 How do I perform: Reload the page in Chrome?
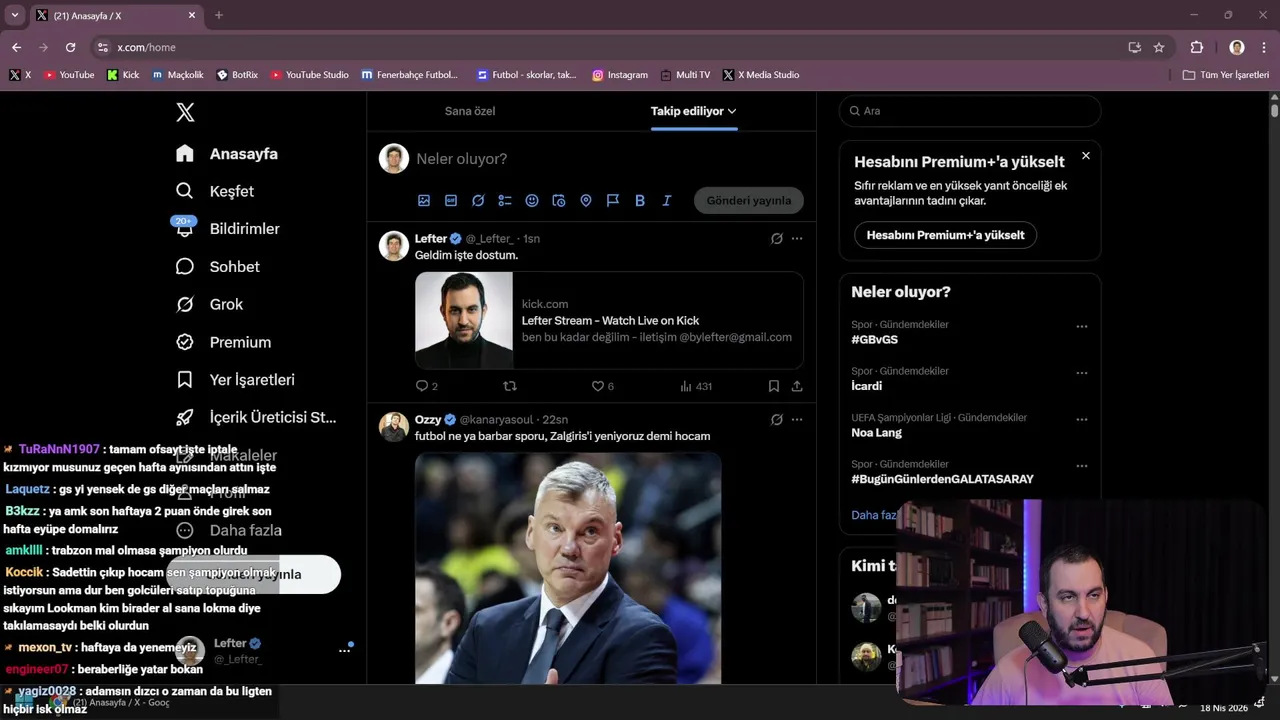(x=70, y=47)
